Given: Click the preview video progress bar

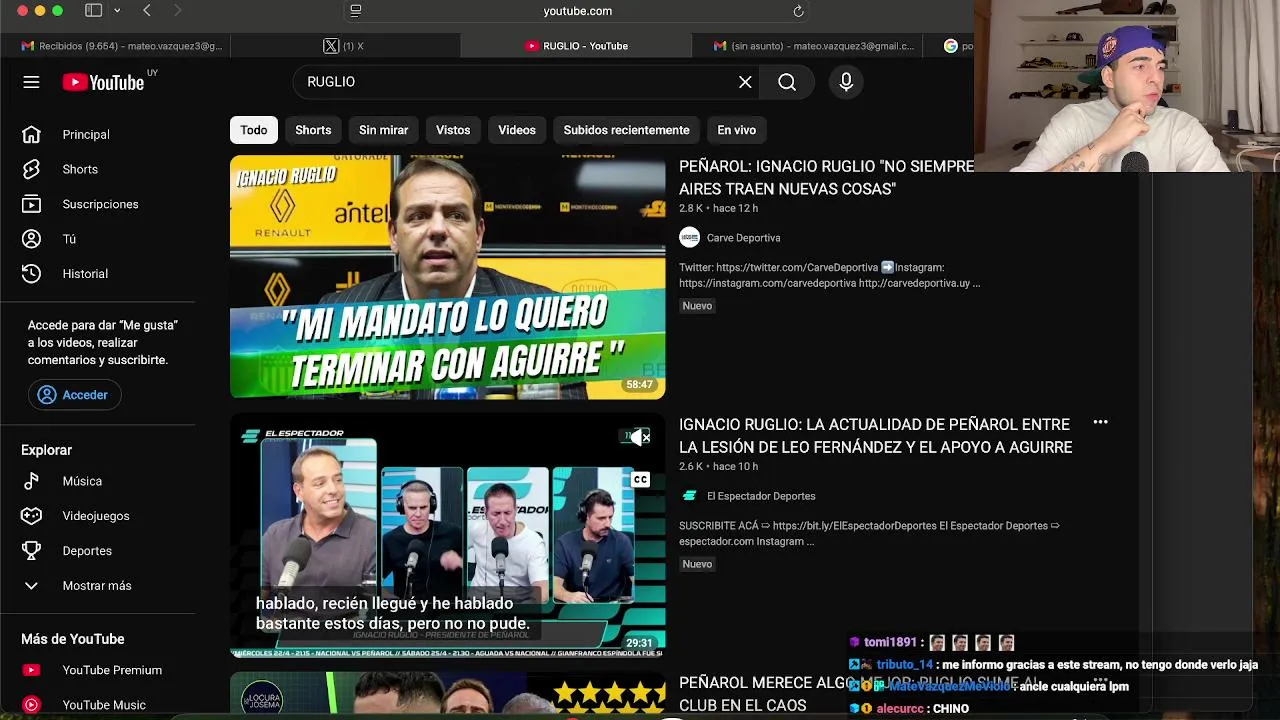Looking at the screenshot, I should (x=447, y=655).
